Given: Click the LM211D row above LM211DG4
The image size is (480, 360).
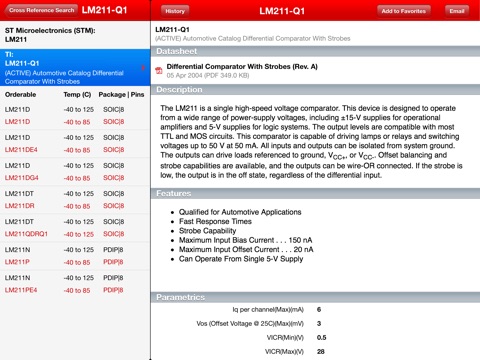Looking at the screenshot, I should (x=75, y=166).
